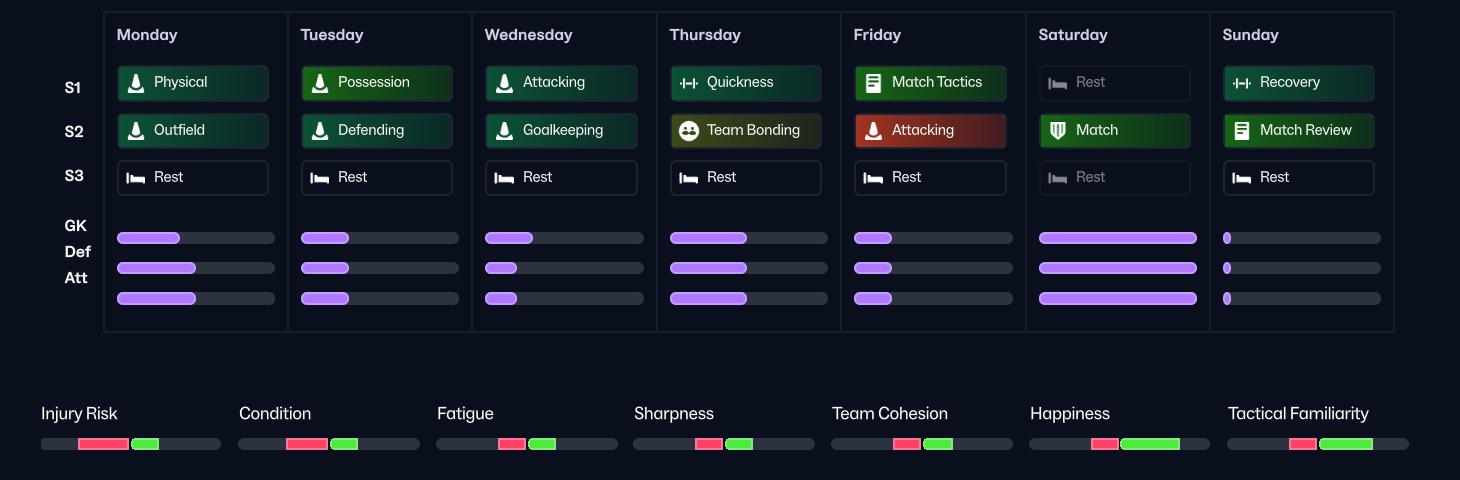Select the Wednesday Goalkeeping session
The width and height of the screenshot is (1460, 480).
tap(561, 131)
